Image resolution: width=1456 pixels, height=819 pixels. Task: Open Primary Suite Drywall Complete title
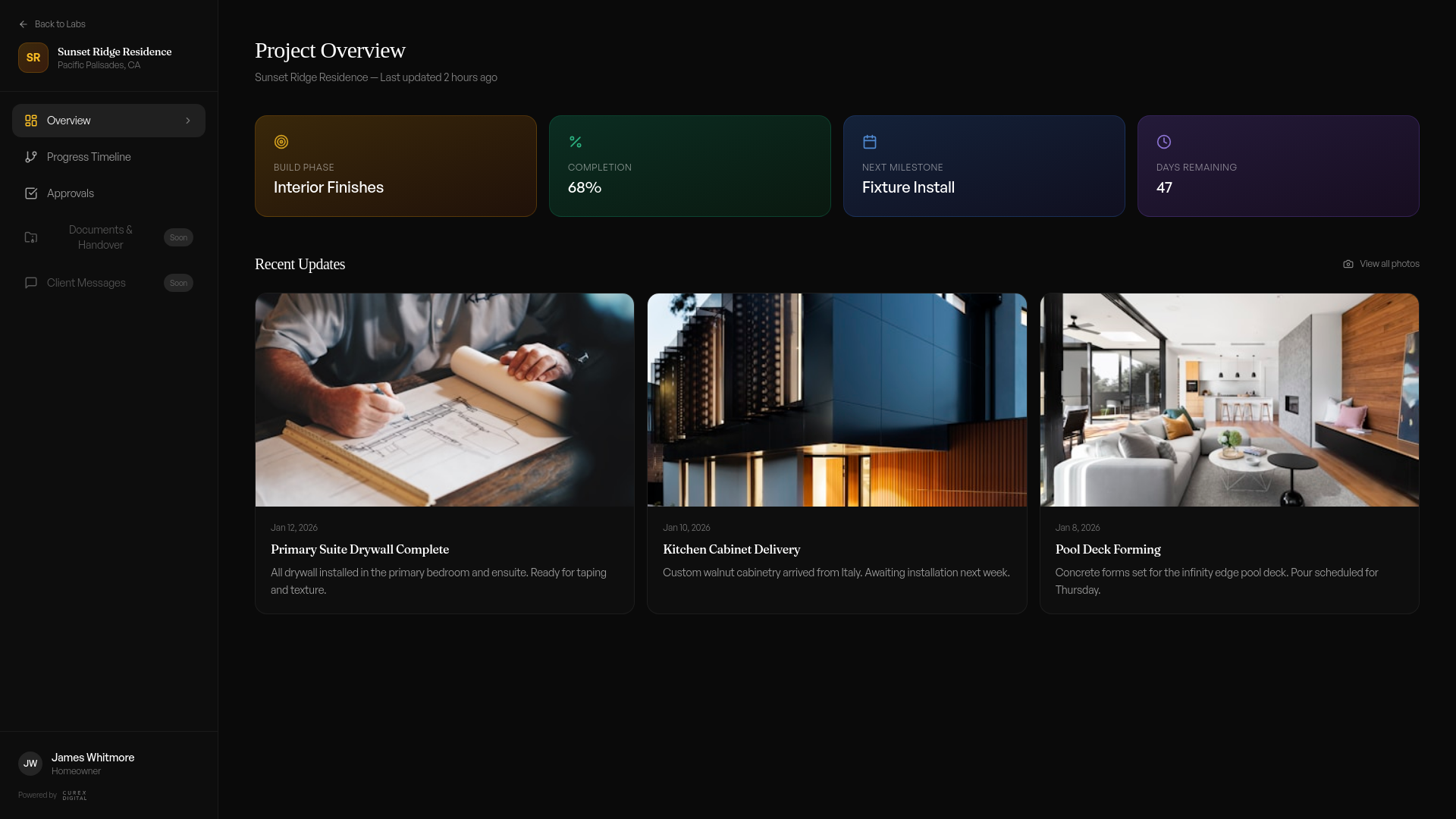coord(359,549)
